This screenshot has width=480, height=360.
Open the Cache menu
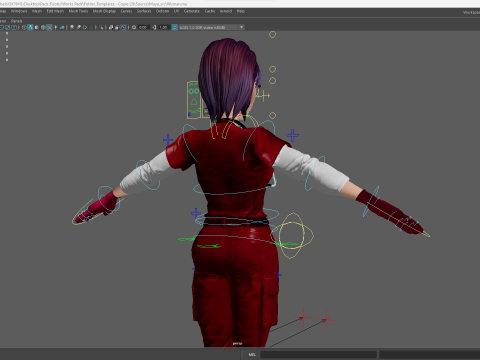pos(210,11)
